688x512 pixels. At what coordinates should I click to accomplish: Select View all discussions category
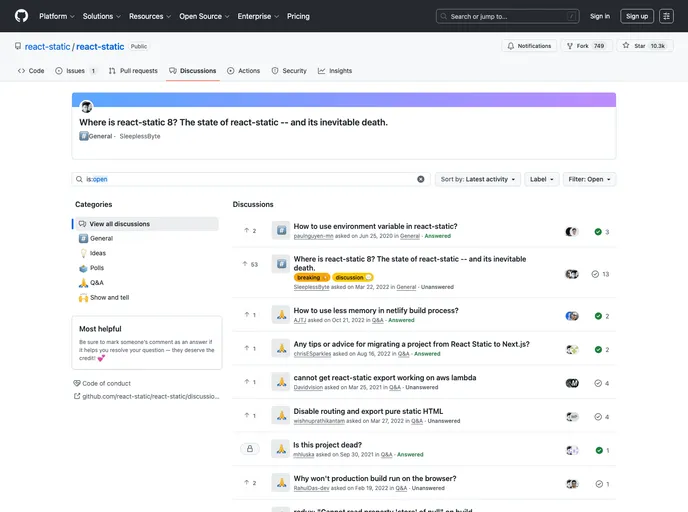click(147, 224)
